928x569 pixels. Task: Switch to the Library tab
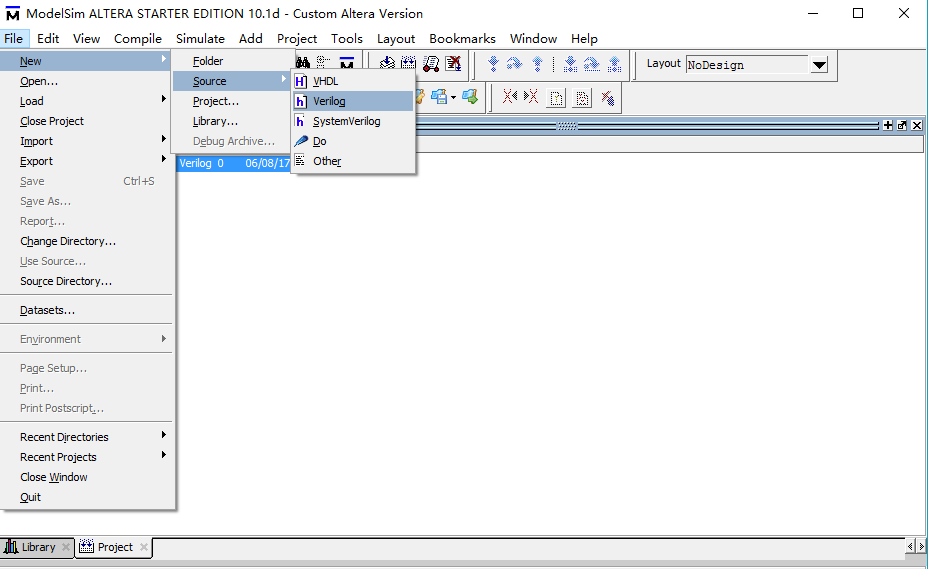click(x=37, y=547)
